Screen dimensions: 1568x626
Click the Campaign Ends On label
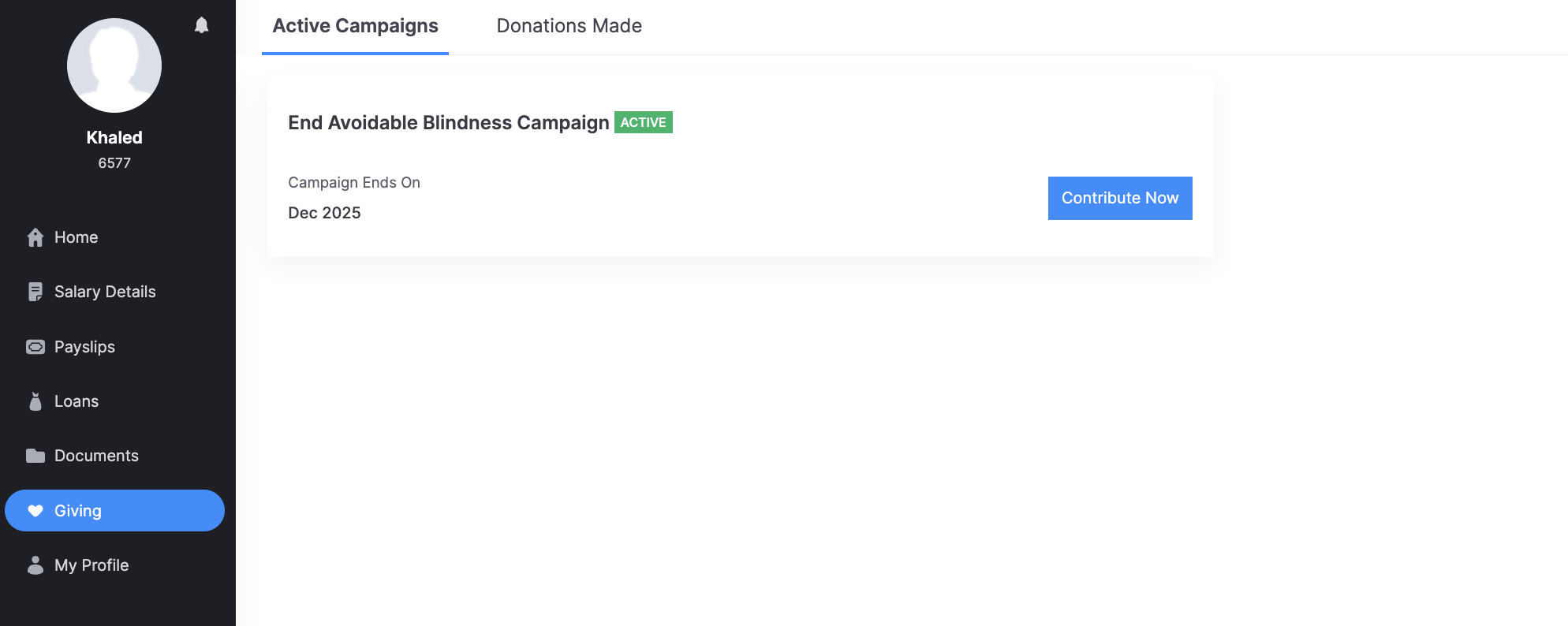(354, 183)
